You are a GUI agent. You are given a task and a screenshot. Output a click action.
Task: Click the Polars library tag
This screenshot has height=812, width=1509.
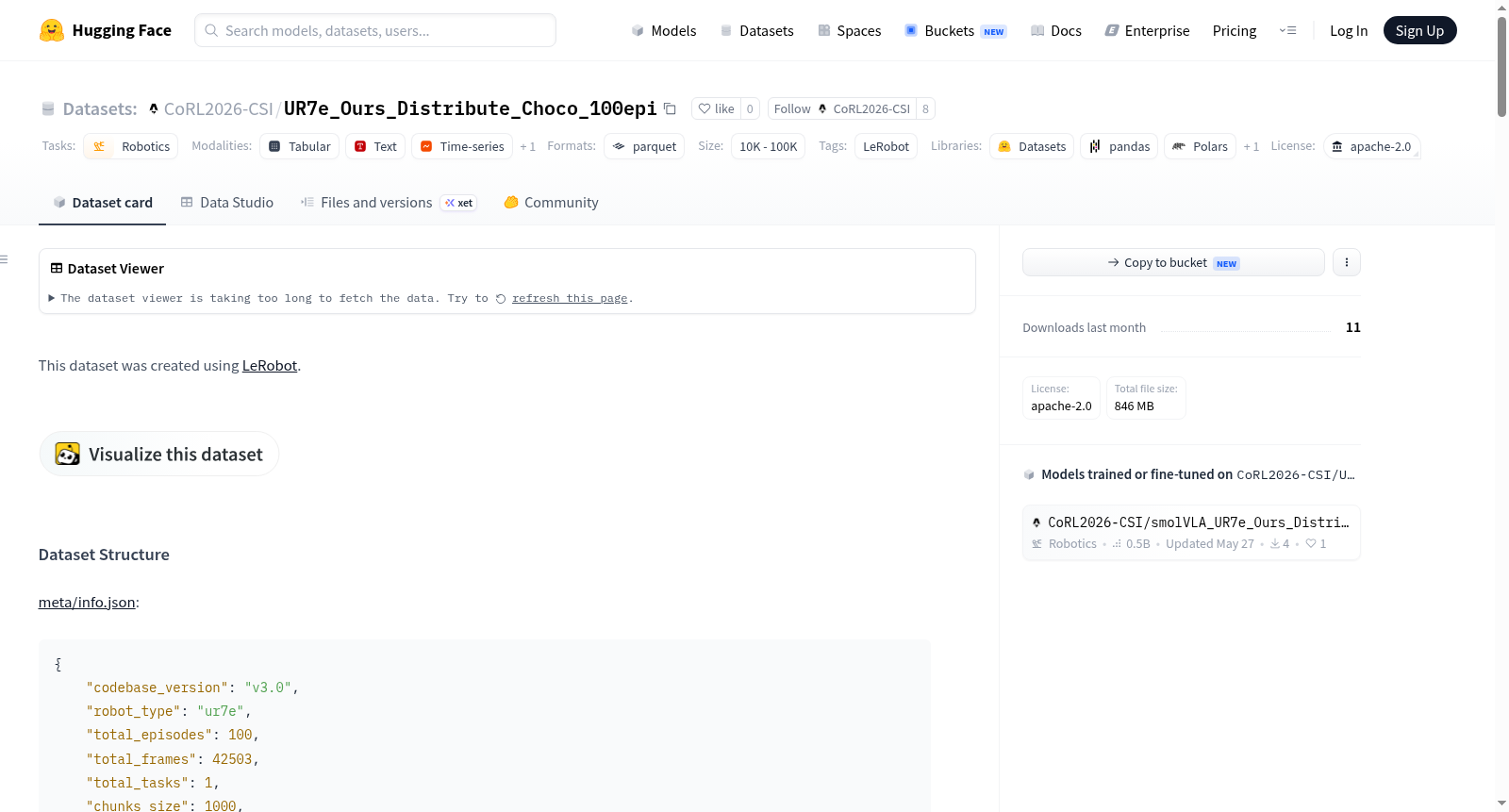pyautogui.click(x=1201, y=146)
